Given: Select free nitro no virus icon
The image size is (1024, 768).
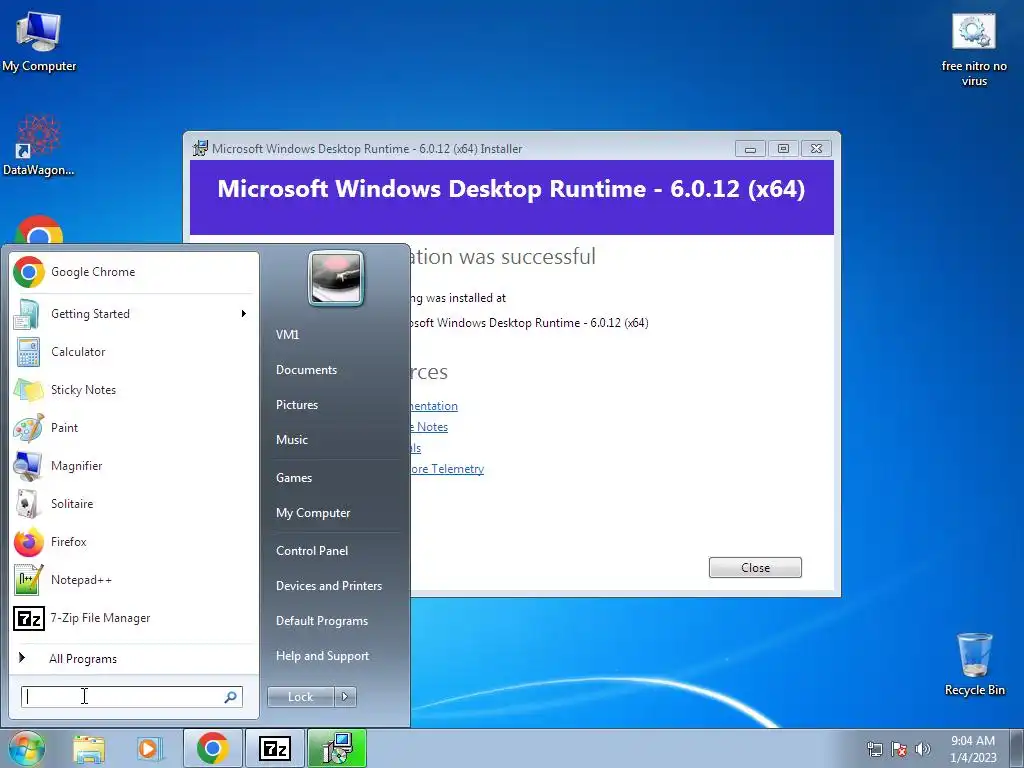Looking at the screenshot, I should click(974, 51).
